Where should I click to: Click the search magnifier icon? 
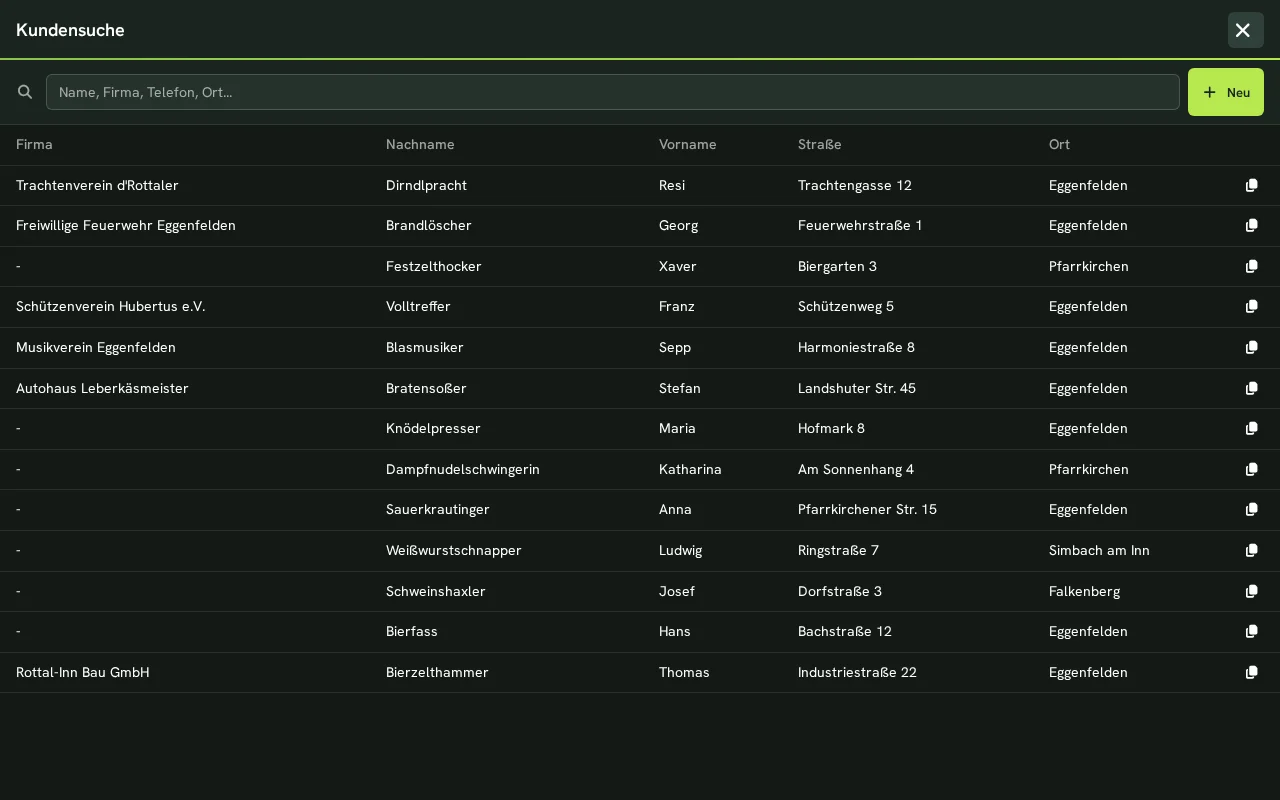tap(25, 92)
